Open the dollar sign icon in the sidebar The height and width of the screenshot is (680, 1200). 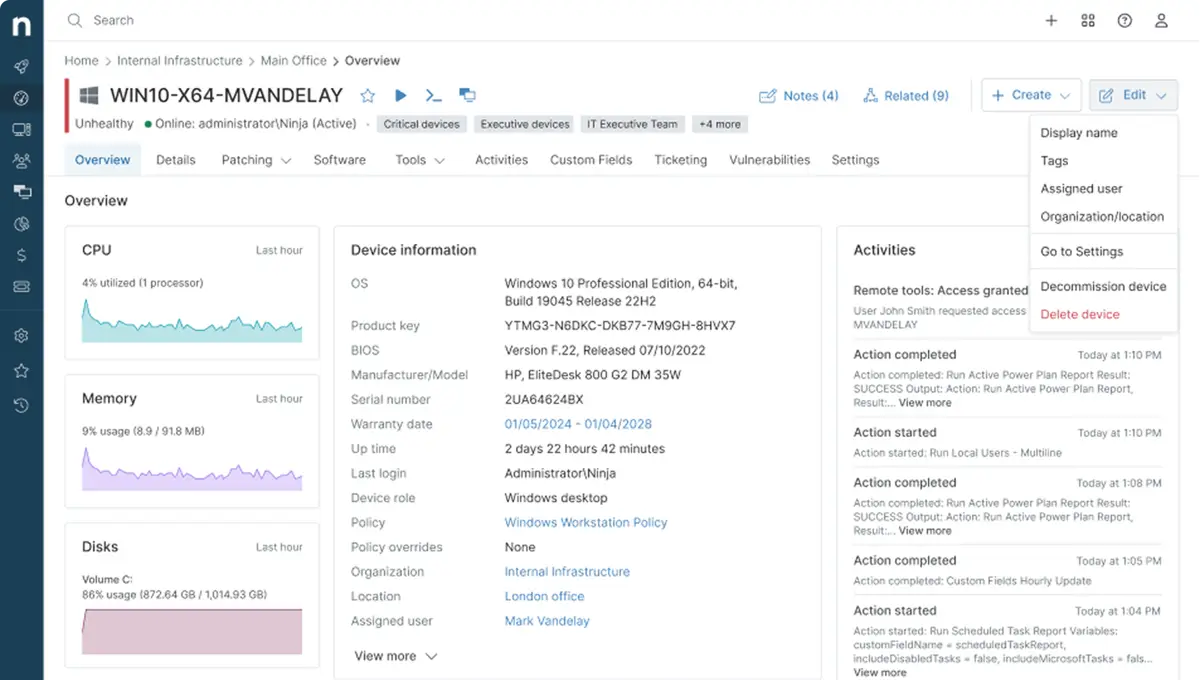click(x=21, y=255)
